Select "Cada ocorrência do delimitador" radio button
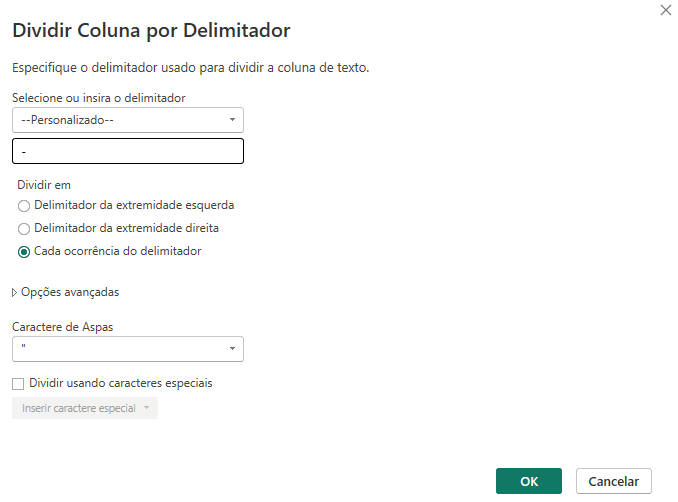The width and height of the screenshot is (678, 502). (24, 251)
